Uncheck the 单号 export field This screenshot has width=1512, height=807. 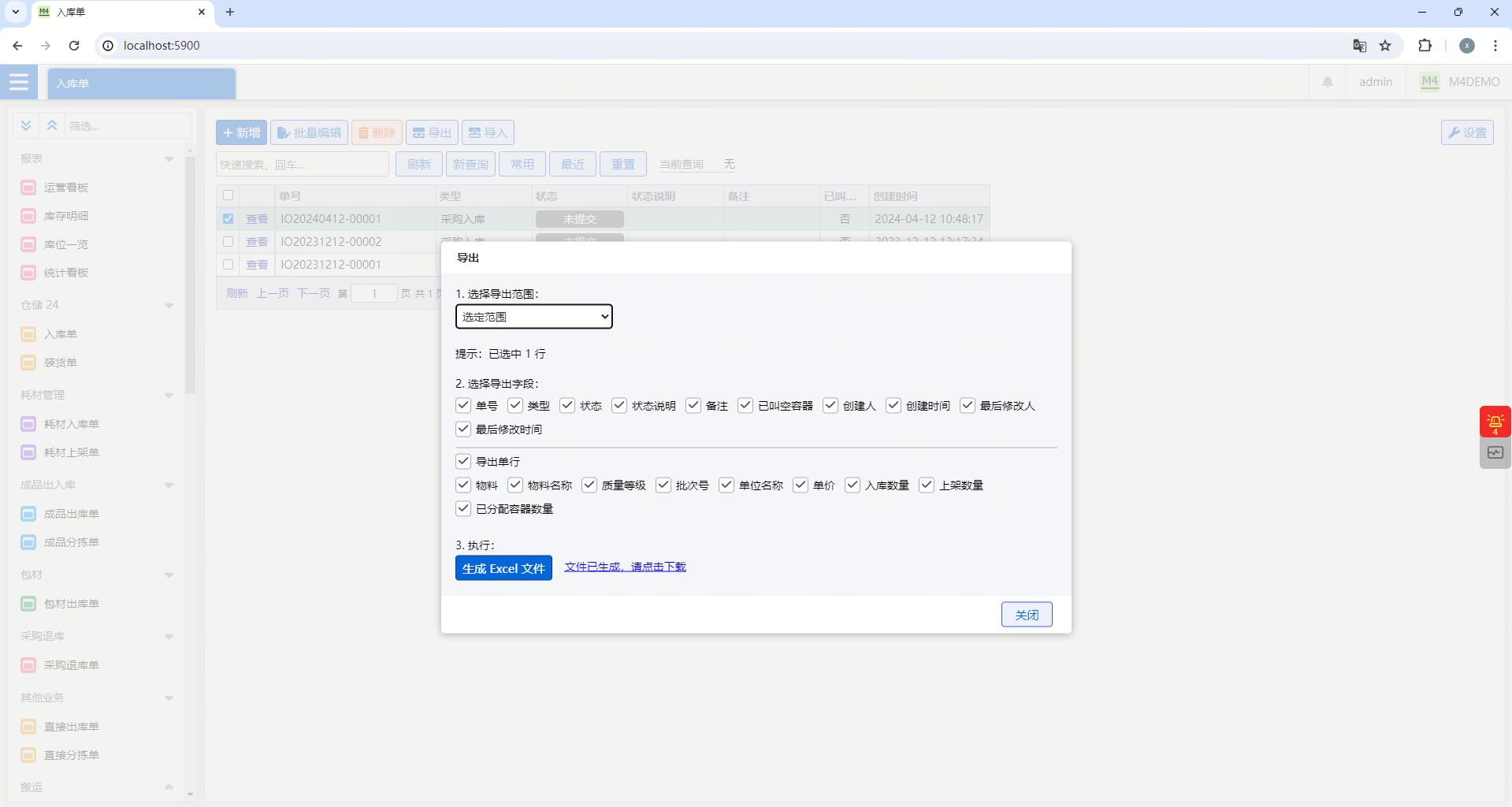[x=463, y=405]
